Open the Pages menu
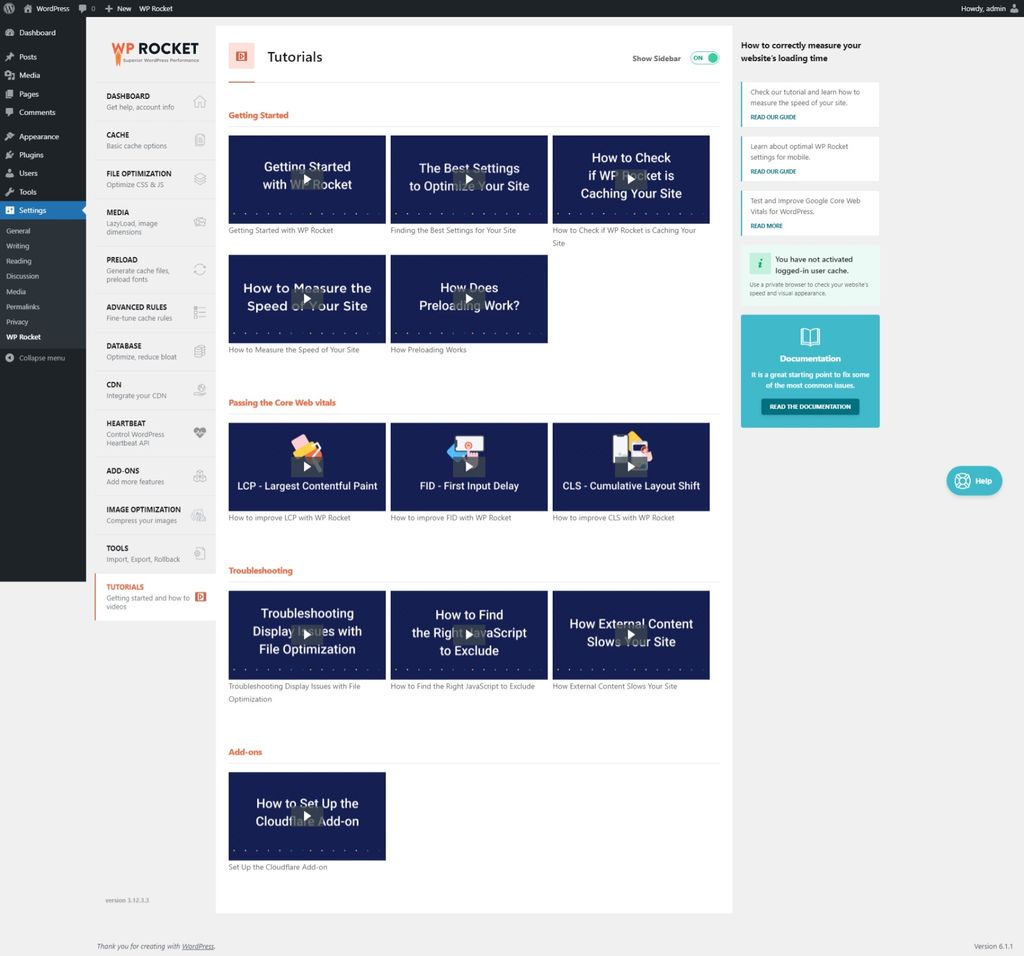The height and width of the screenshot is (956, 1024). [x=42, y=94]
